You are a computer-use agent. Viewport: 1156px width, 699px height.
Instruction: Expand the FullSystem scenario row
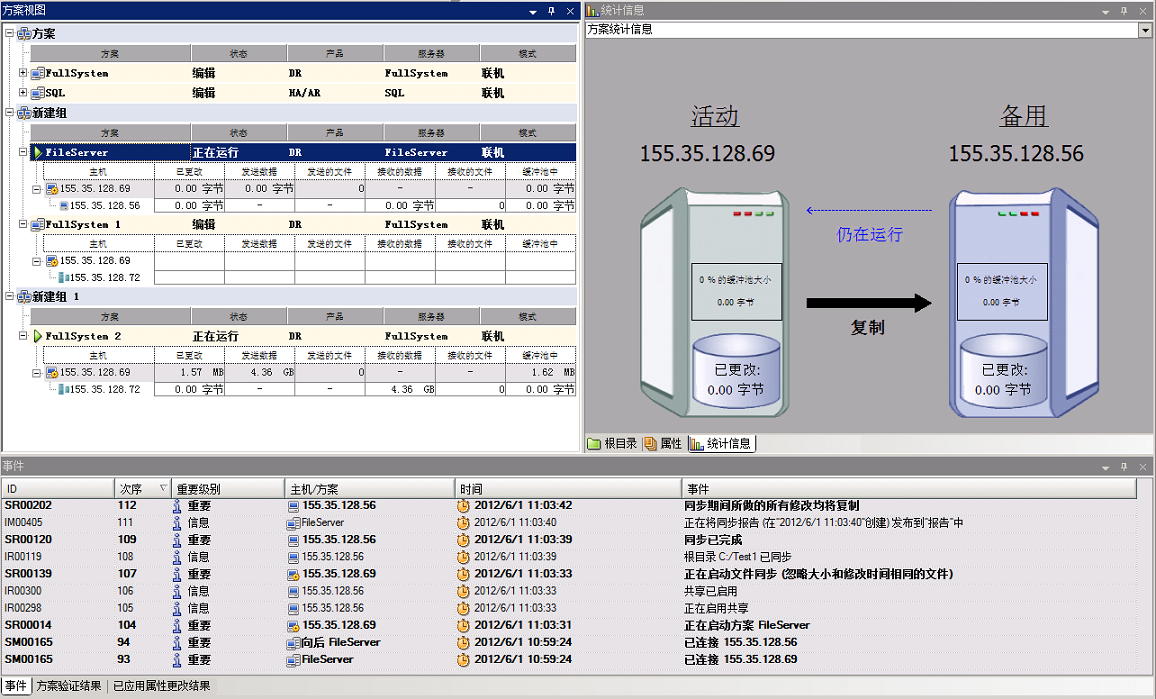pos(24,73)
